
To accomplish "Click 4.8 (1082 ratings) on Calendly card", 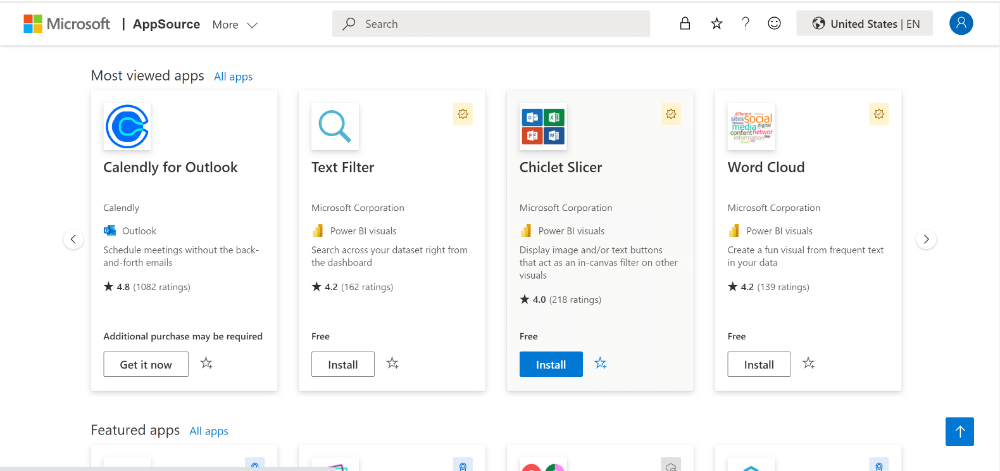I will click(147, 287).
